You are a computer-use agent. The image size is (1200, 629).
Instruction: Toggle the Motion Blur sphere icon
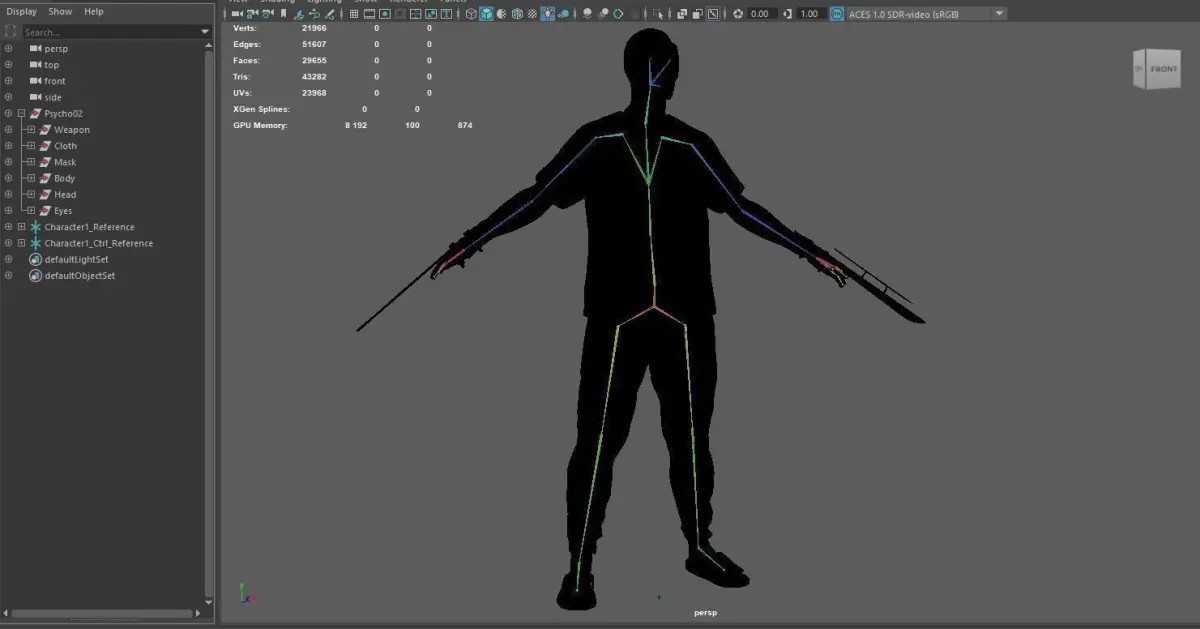(603, 14)
